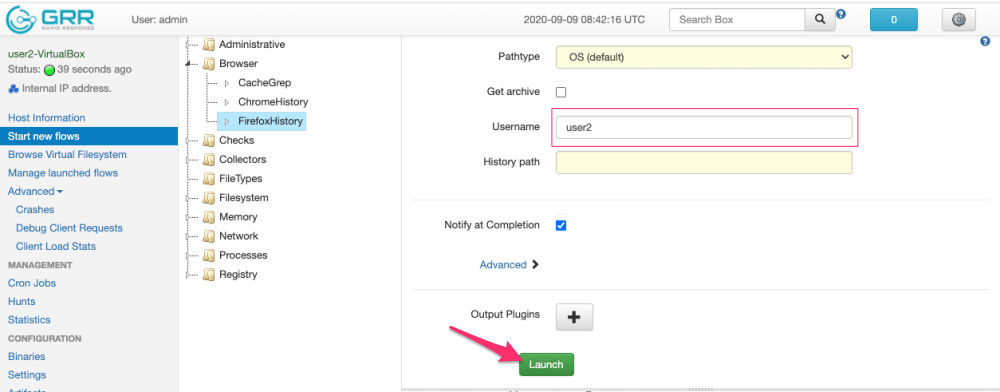Open Manage launched flows
This screenshot has width=1000, height=392.
(62, 173)
